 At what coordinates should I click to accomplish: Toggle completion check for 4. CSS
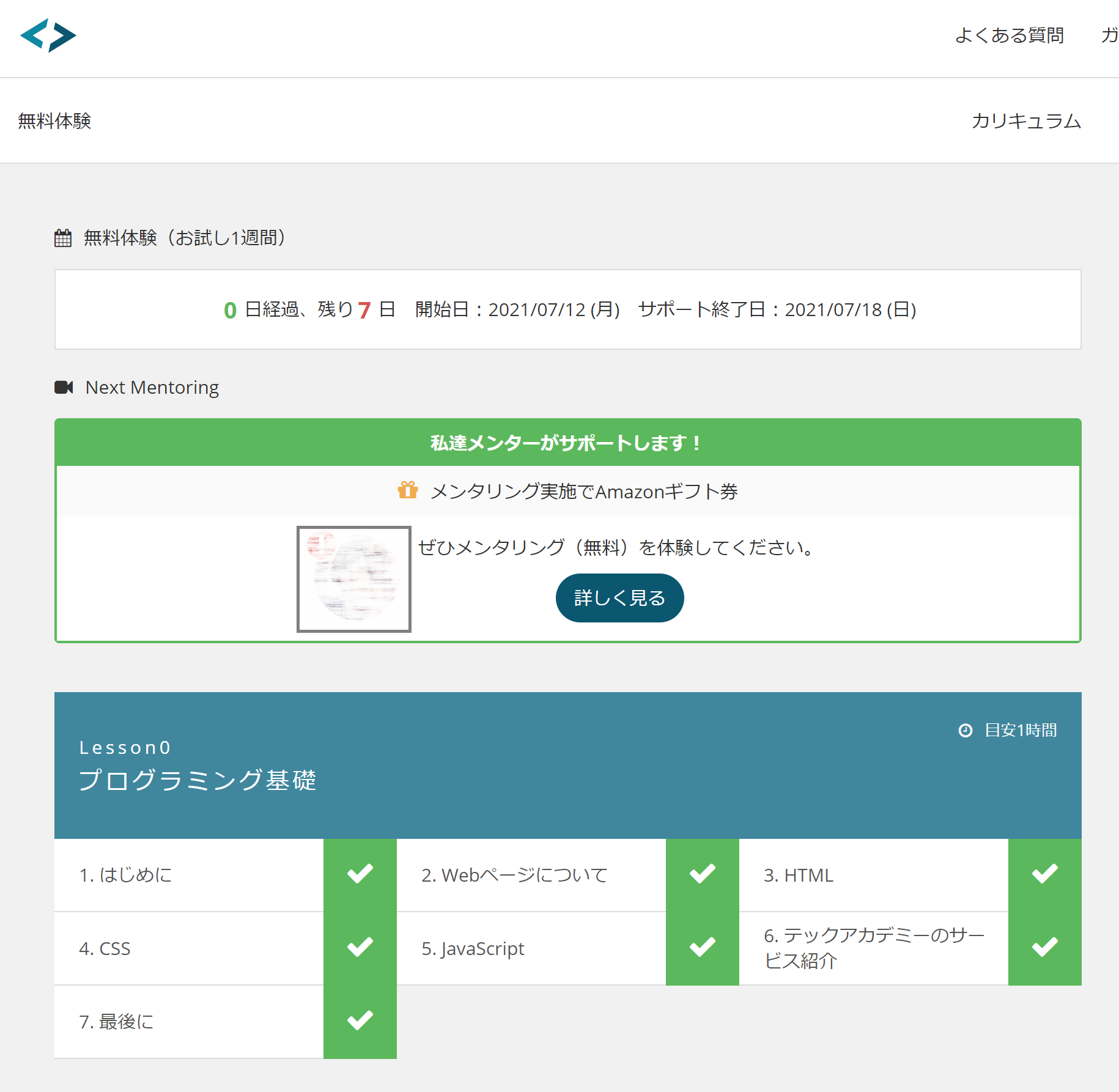coord(360,948)
